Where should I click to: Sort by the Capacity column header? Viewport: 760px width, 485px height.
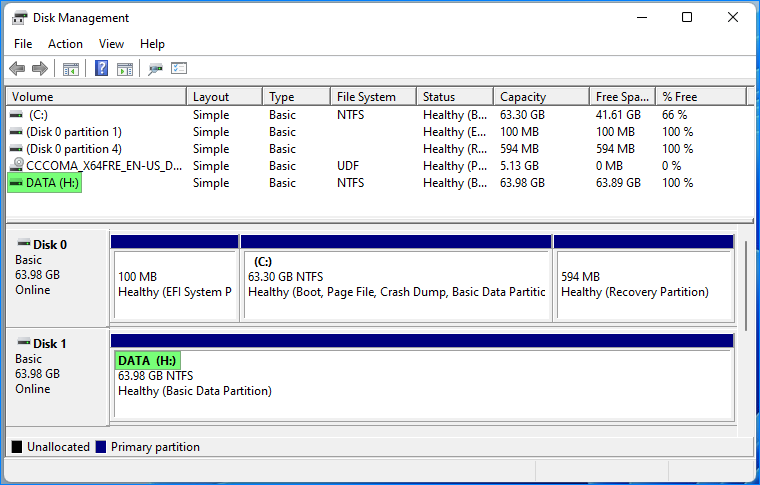coord(522,97)
